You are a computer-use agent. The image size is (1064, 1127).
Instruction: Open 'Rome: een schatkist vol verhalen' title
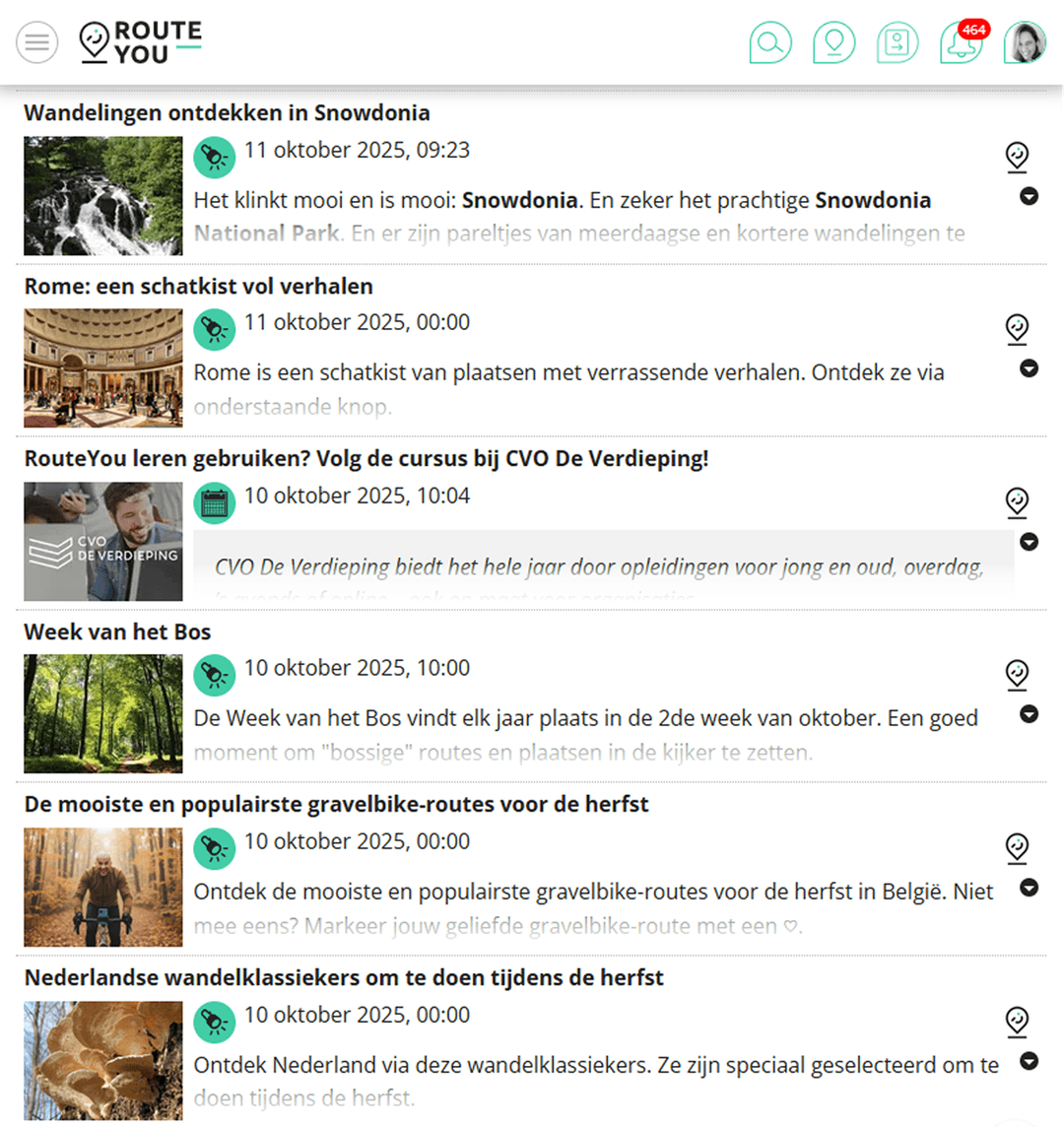pos(198,286)
